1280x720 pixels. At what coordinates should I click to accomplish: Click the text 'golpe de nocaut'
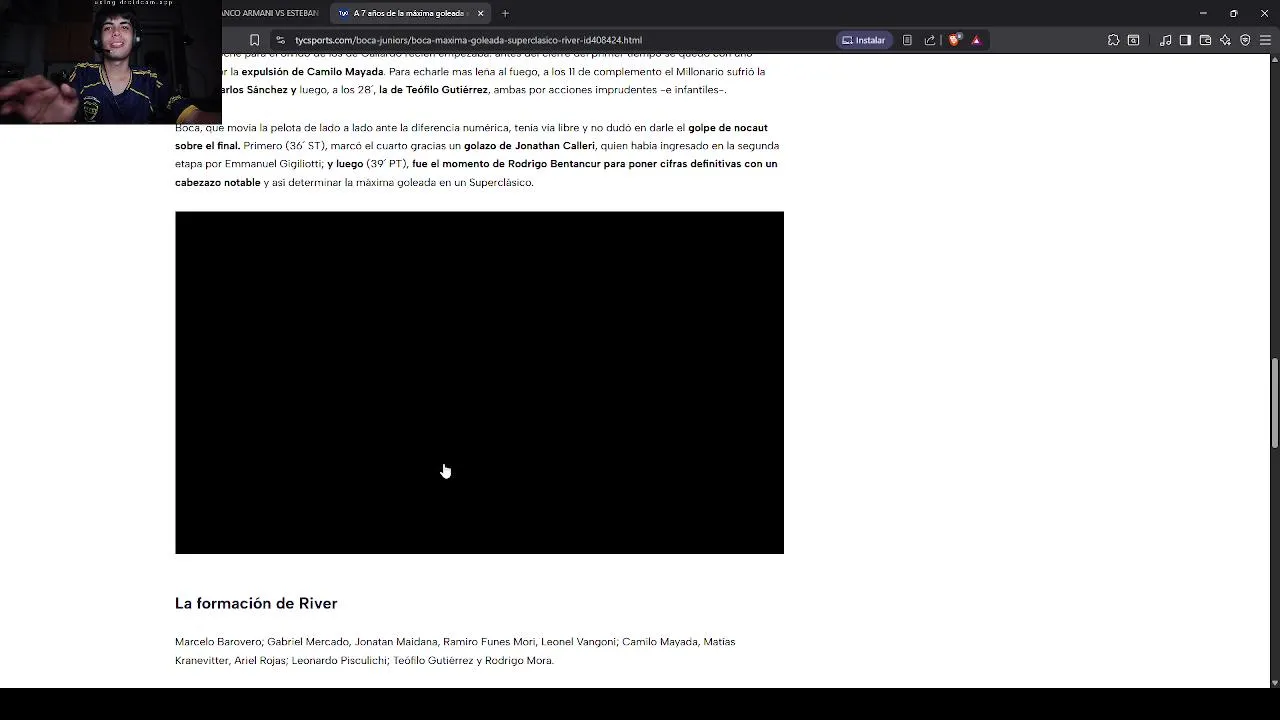pyautogui.click(x=728, y=128)
